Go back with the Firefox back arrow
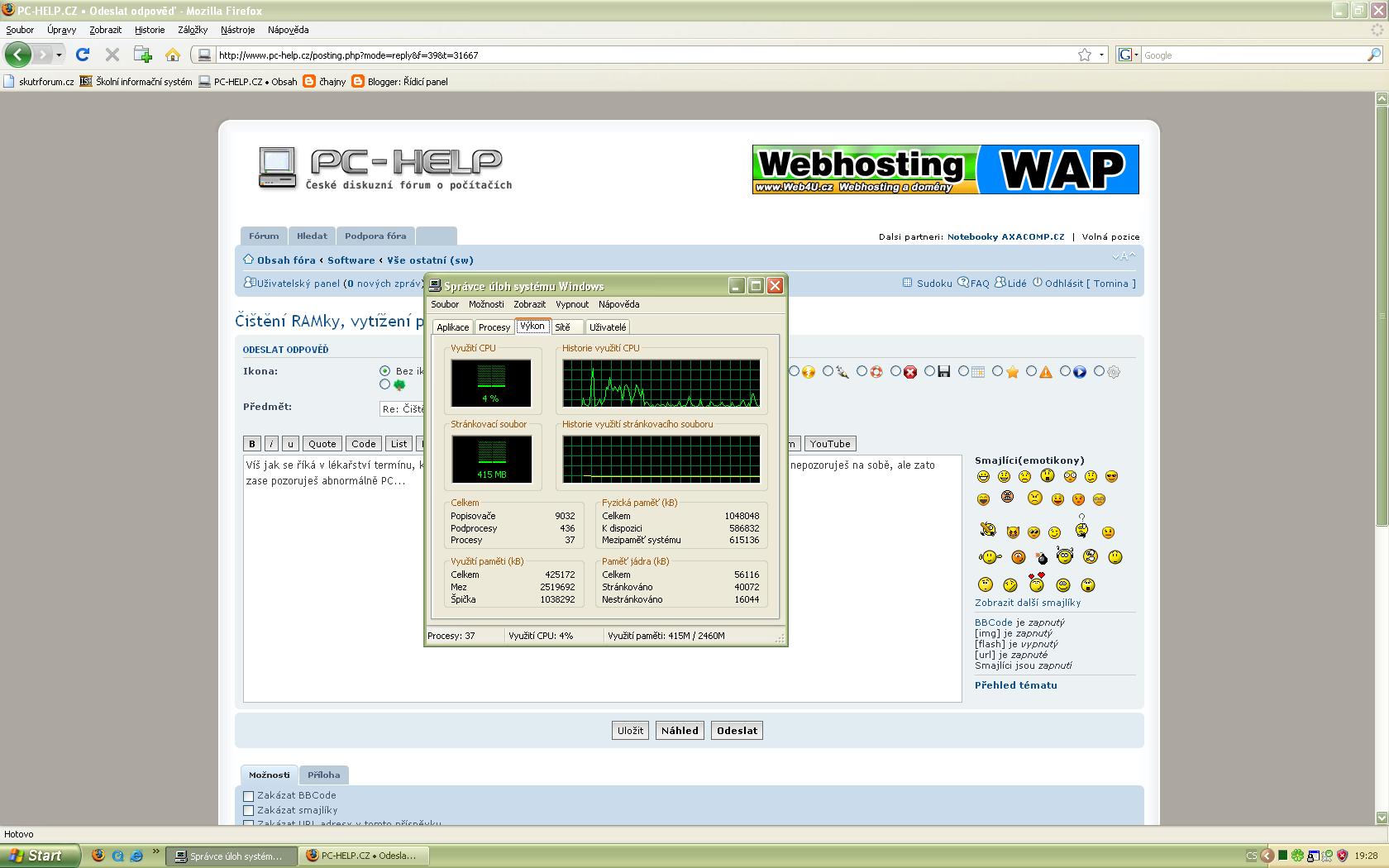The width and height of the screenshot is (1389, 868). pos(18,55)
